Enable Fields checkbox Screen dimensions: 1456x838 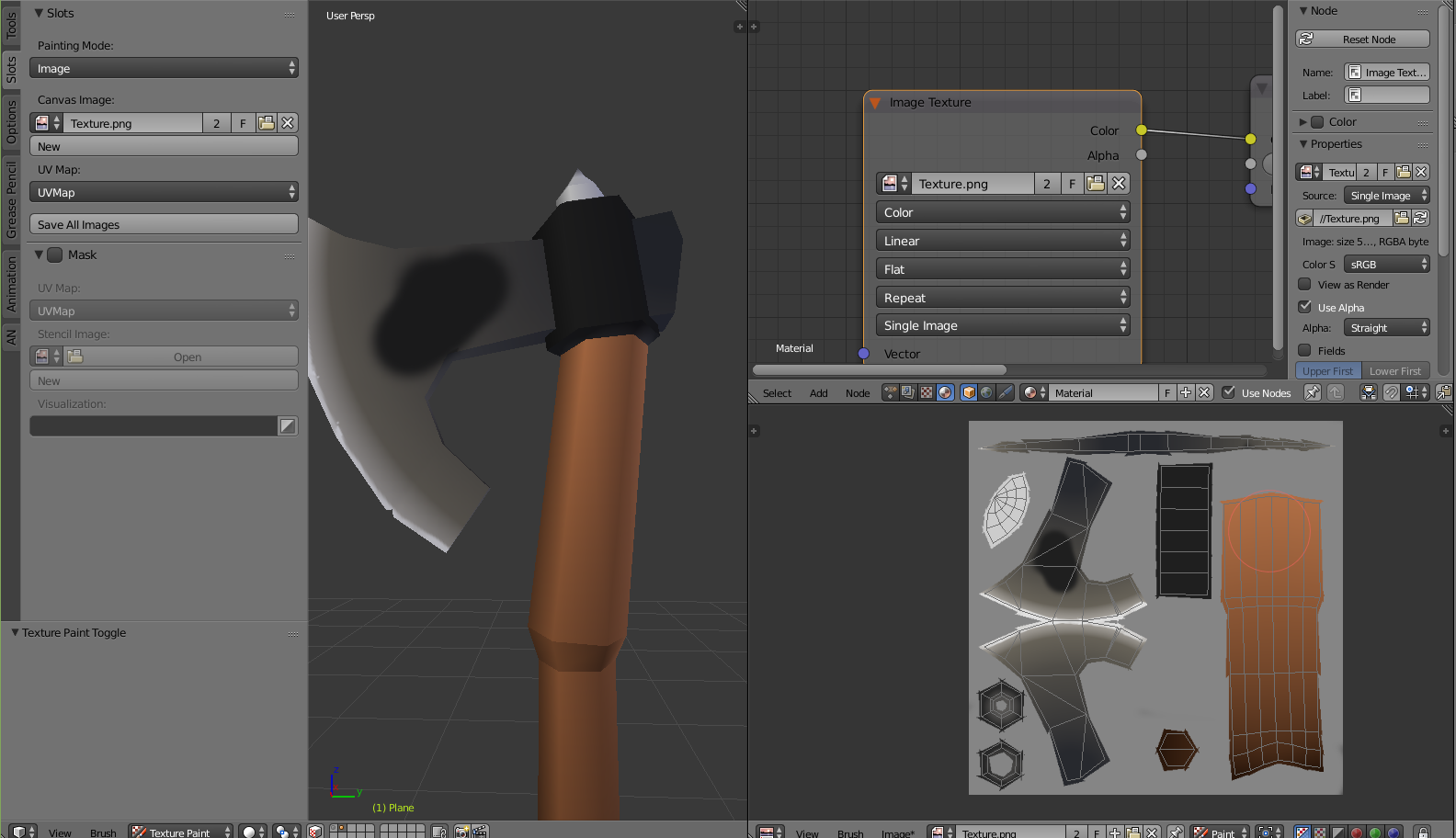[x=1304, y=350]
